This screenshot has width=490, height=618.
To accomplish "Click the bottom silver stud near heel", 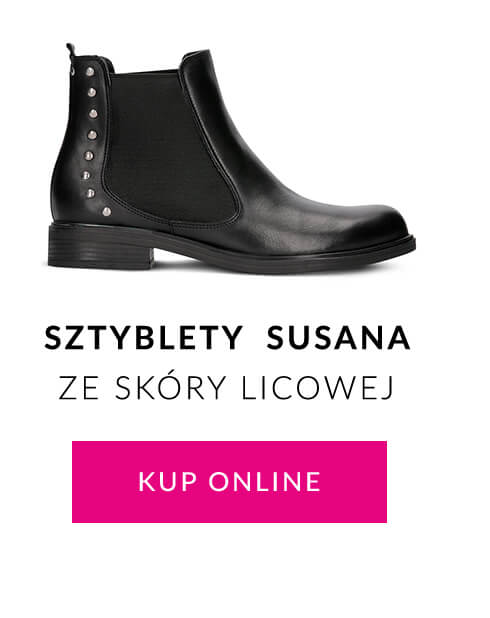I will (107, 212).
